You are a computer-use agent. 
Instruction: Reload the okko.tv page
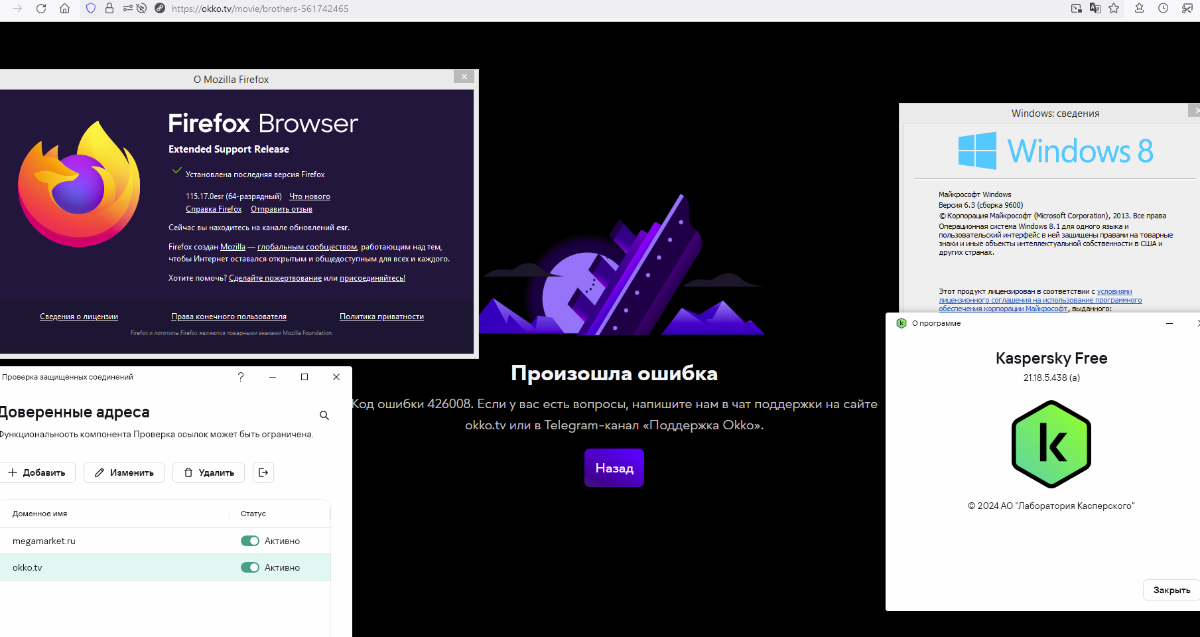(x=41, y=8)
